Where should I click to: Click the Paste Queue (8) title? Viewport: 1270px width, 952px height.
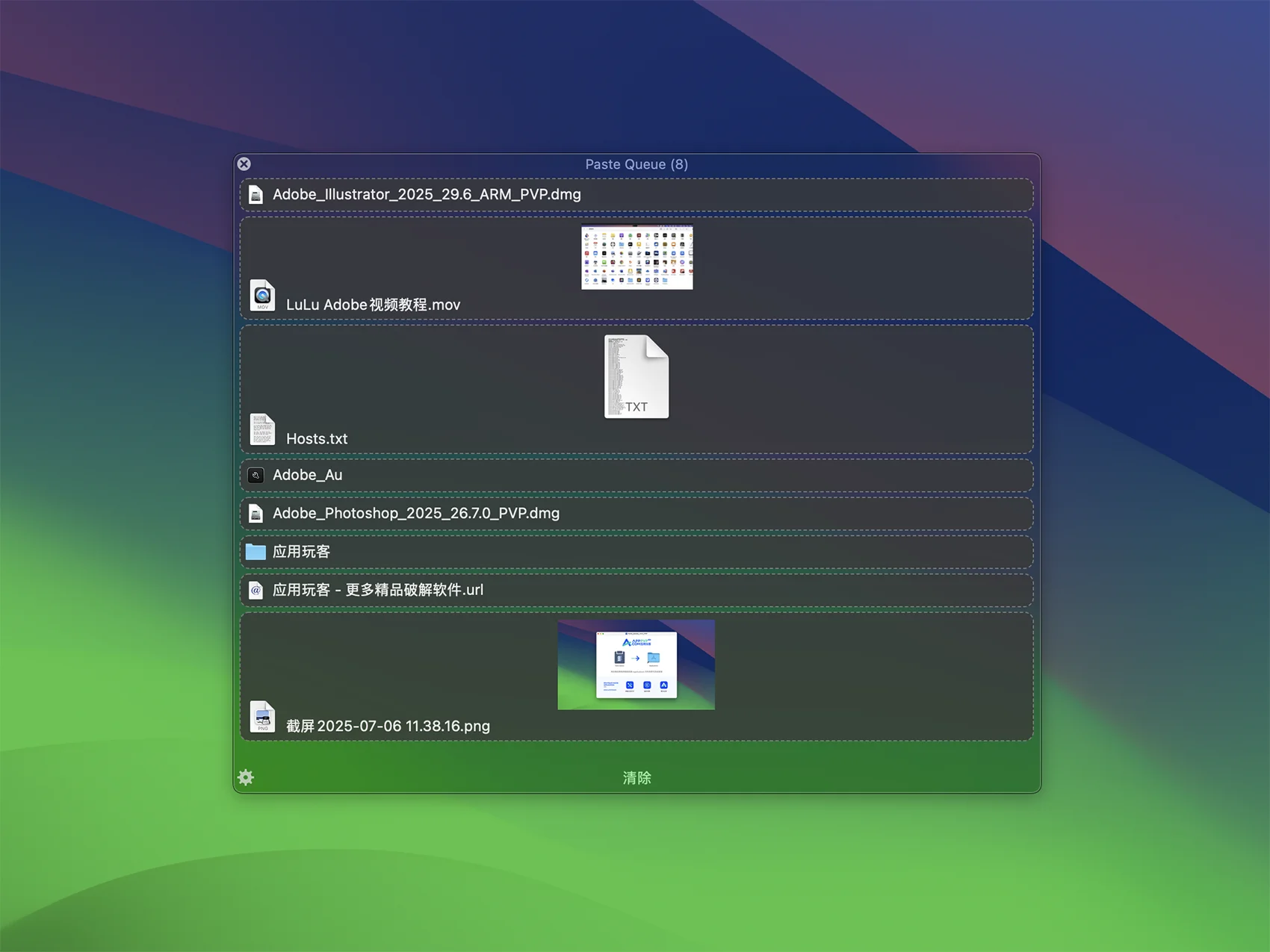point(636,164)
